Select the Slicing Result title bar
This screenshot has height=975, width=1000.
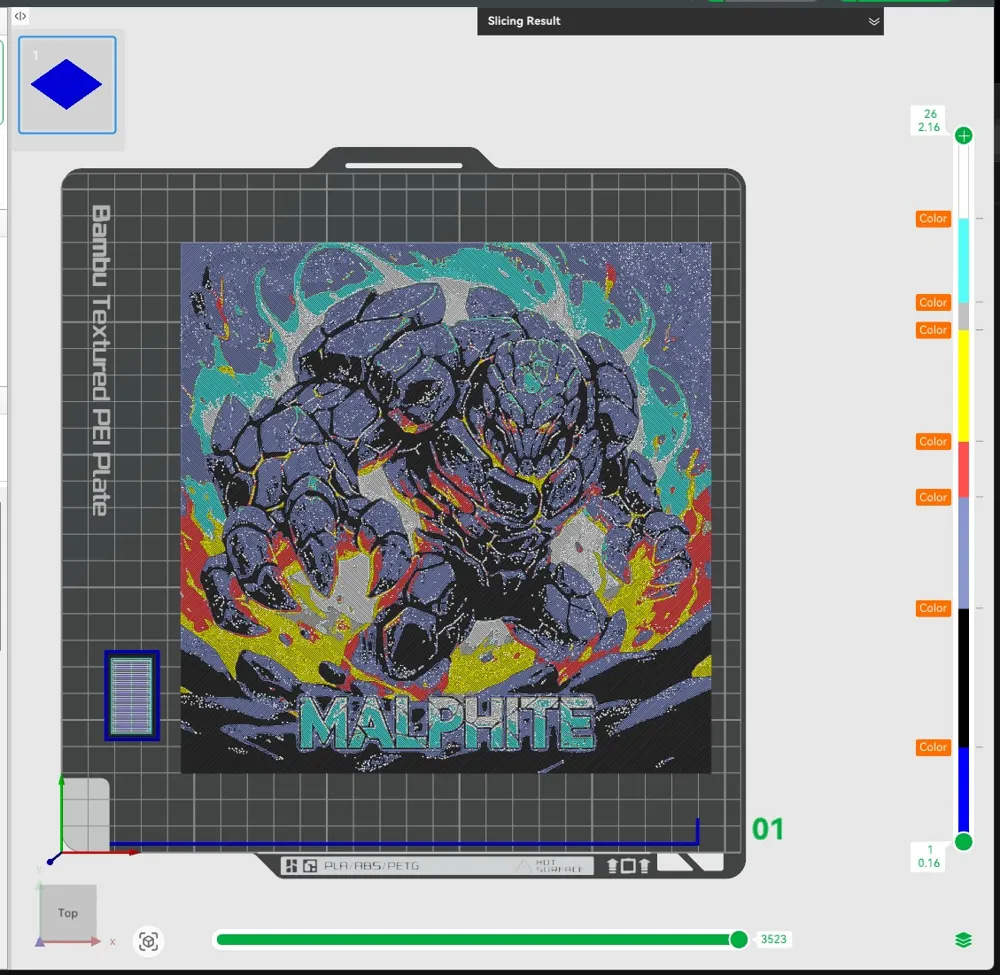click(x=523, y=21)
